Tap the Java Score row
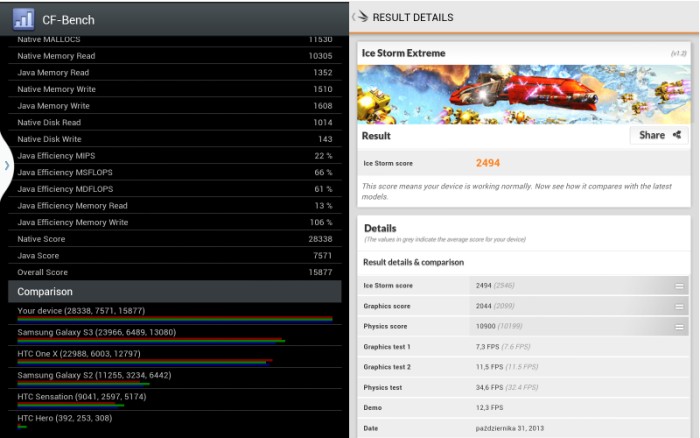The width and height of the screenshot is (700, 438). 175,255
